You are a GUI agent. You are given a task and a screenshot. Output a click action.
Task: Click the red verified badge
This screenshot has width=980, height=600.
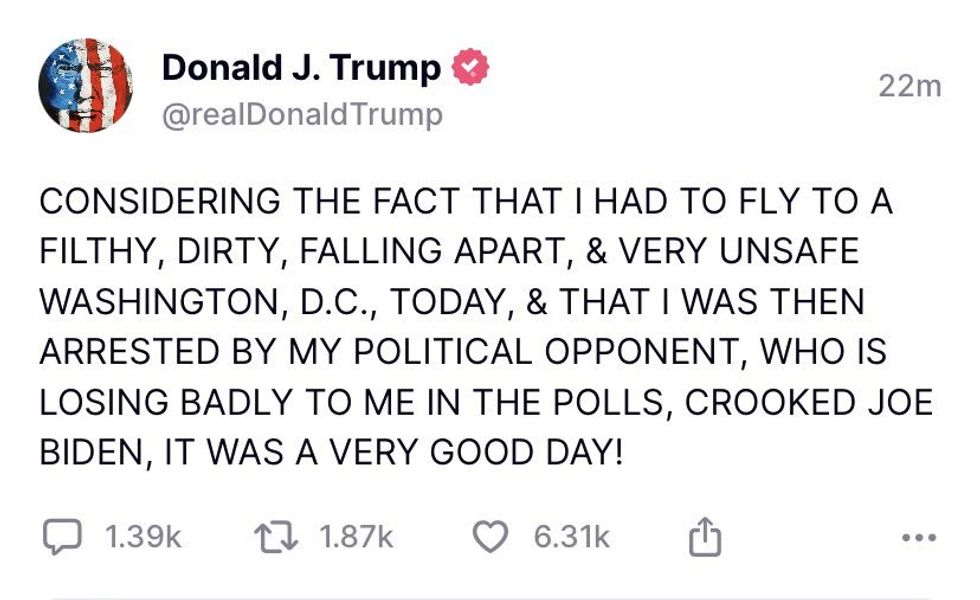[470, 68]
